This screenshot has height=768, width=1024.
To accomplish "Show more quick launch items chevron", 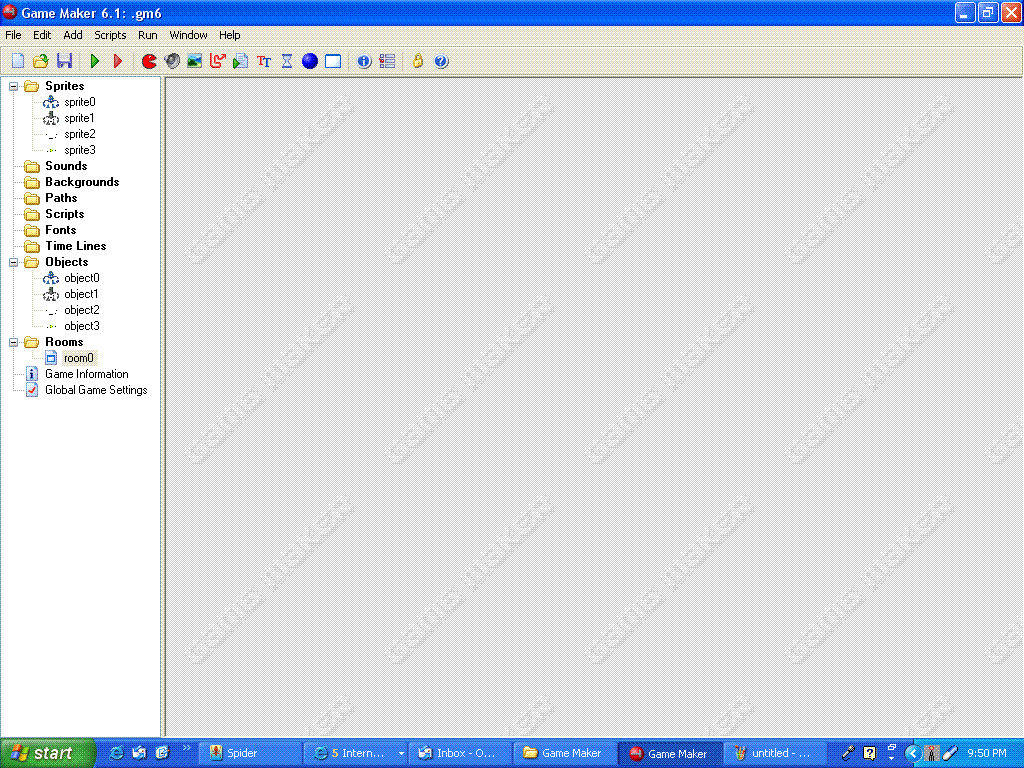I will 186,748.
